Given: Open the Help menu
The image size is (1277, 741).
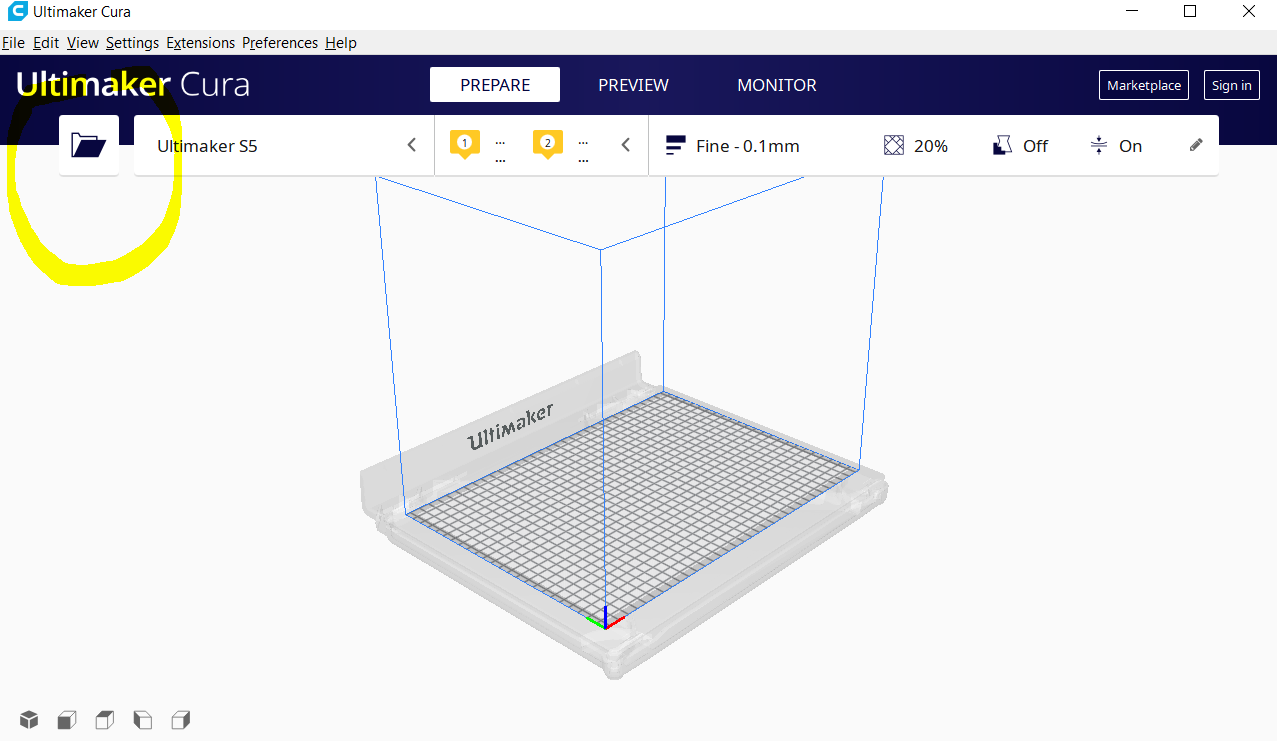Looking at the screenshot, I should tap(341, 43).
